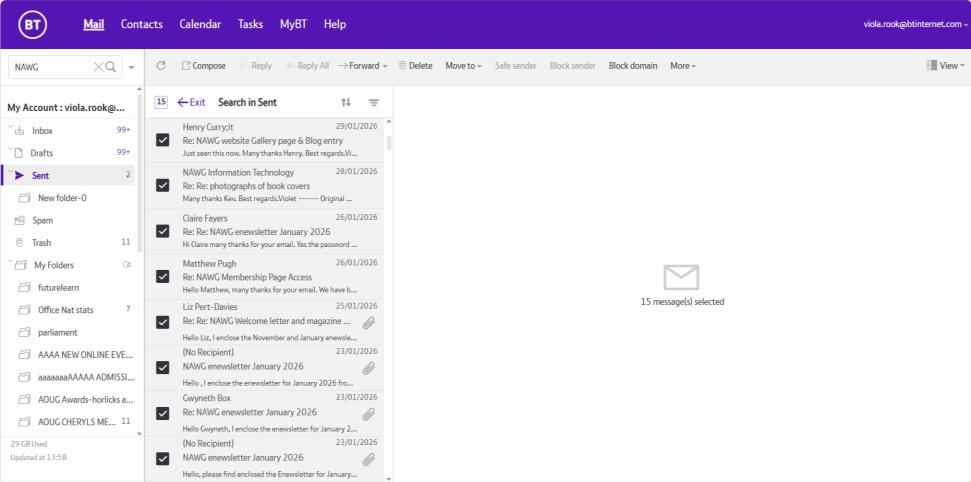This screenshot has width=971, height=482.
Task: Open the Tasks tab
Action: [250, 24]
